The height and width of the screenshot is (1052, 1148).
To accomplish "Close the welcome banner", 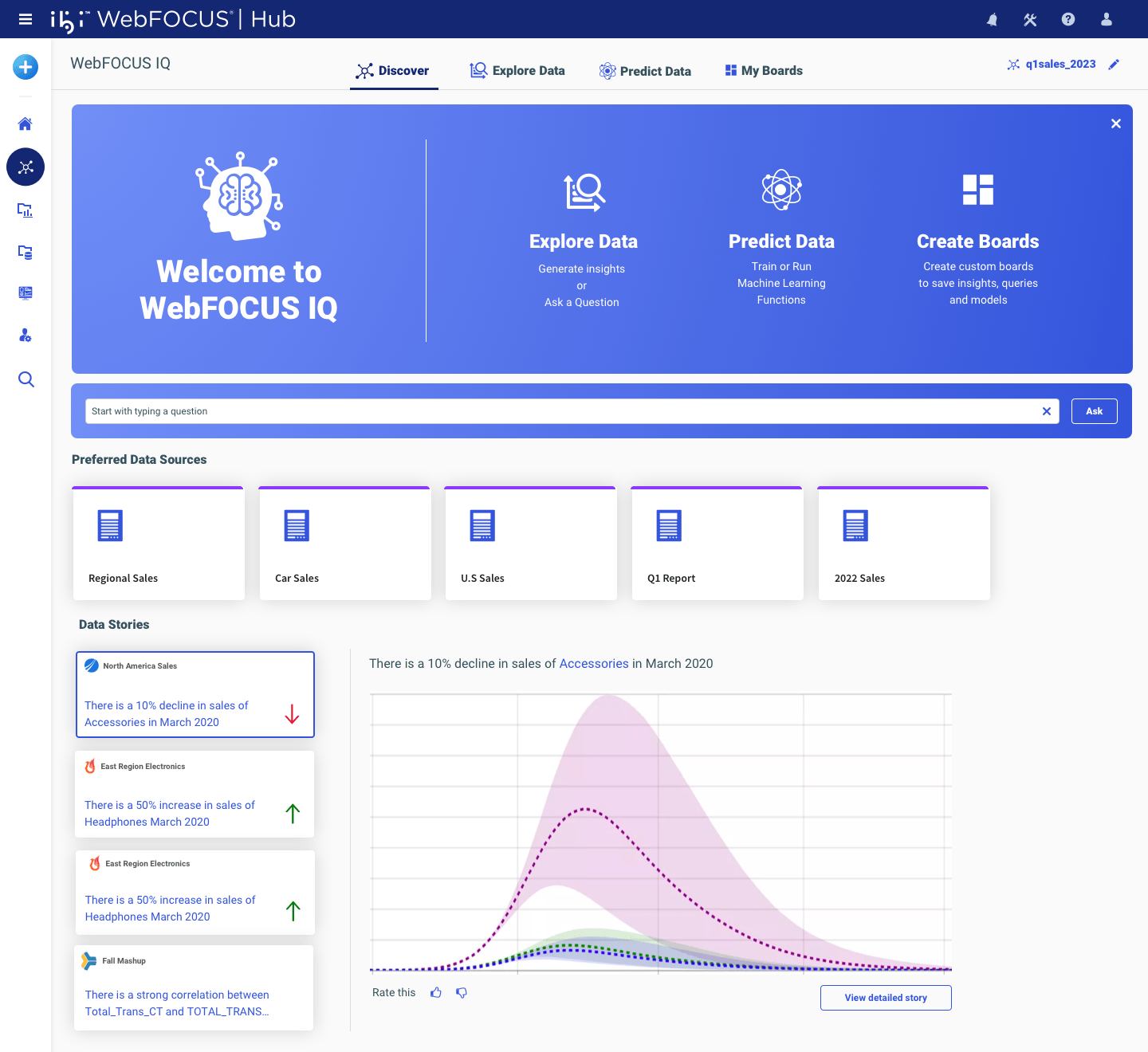I will pyautogui.click(x=1116, y=124).
